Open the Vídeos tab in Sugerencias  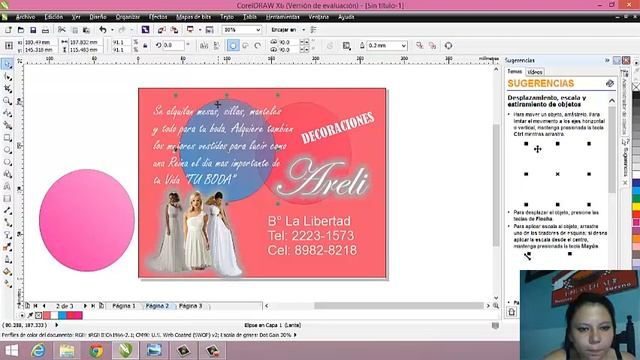click(x=534, y=72)
